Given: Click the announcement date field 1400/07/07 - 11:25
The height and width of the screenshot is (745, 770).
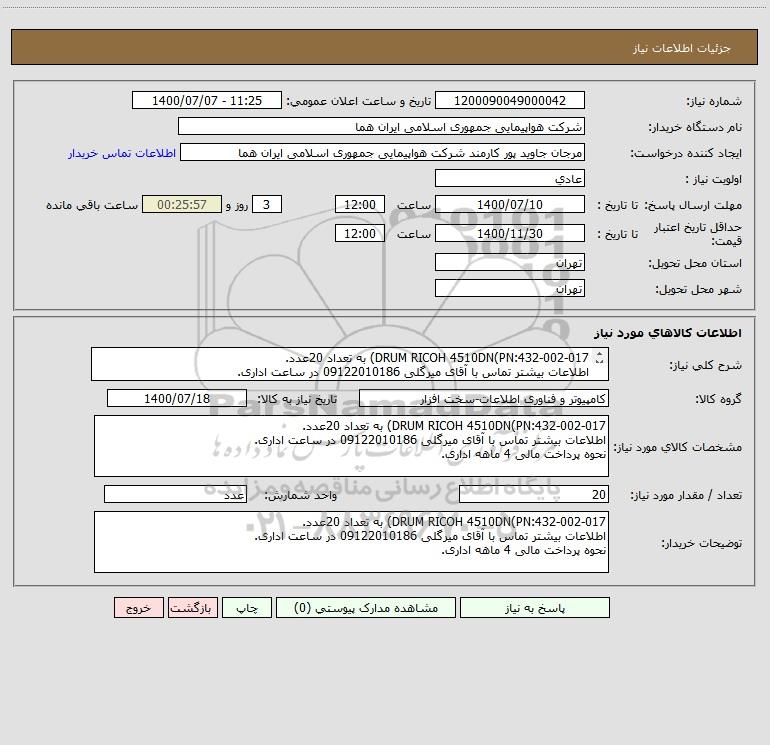Looking at the screenshot, I should tap(207, 100).
